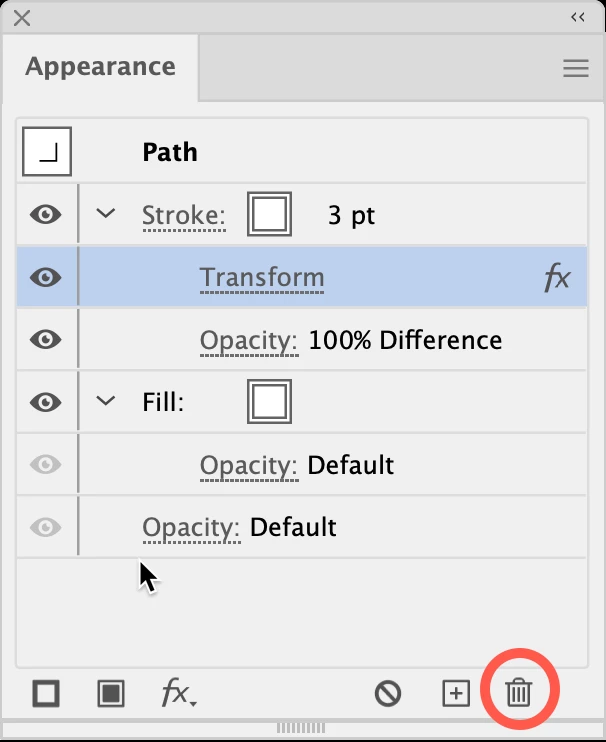The height and width of the screenshot is (742, 606).
Task: Open the Add New Effect fx menu
Action: (x=179, y=693)
